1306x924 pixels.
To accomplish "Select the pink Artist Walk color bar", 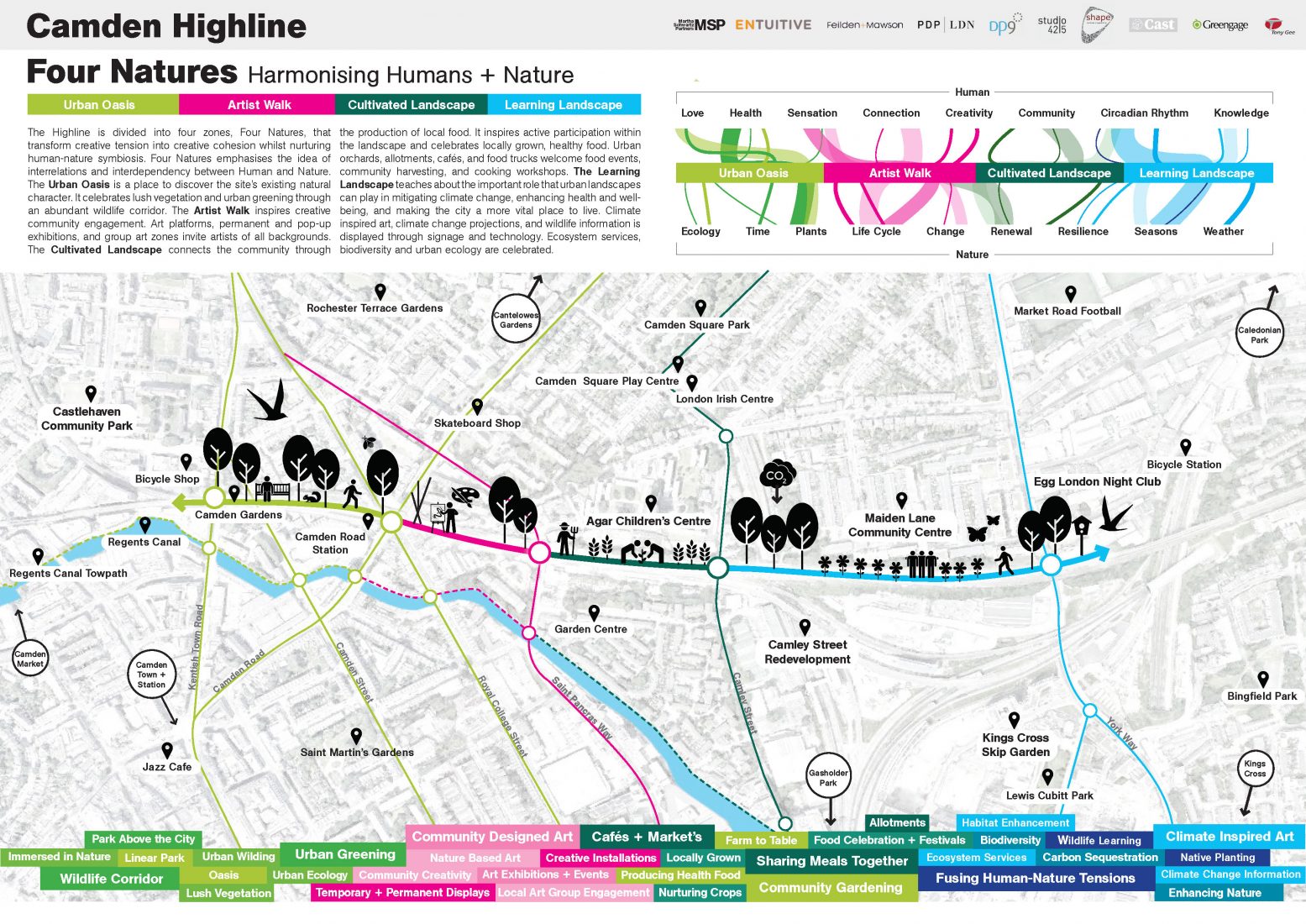I will (x=259, y=104).
